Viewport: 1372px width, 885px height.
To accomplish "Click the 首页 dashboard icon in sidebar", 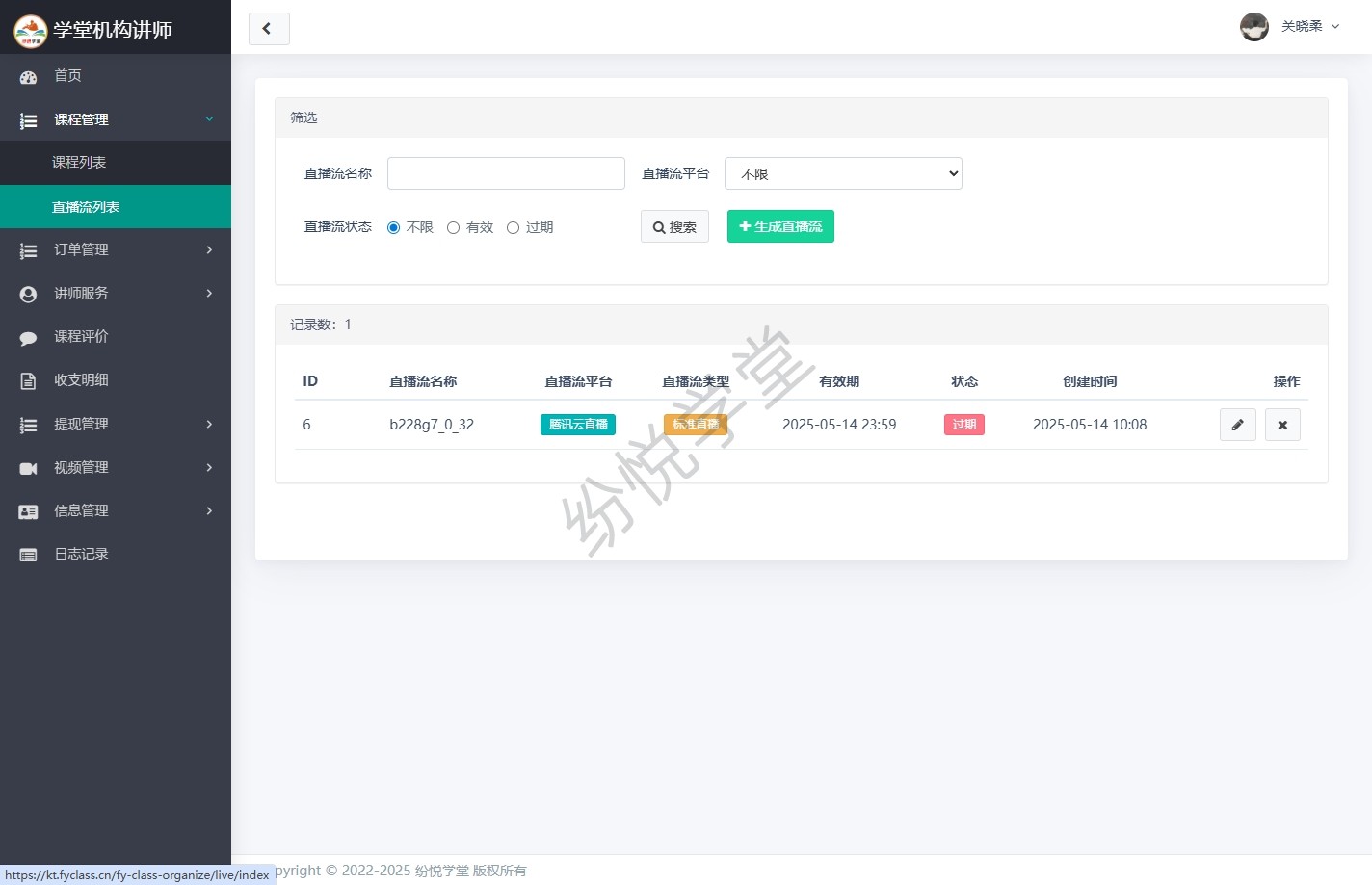I will pyautogui.click(x=28, y=77).
